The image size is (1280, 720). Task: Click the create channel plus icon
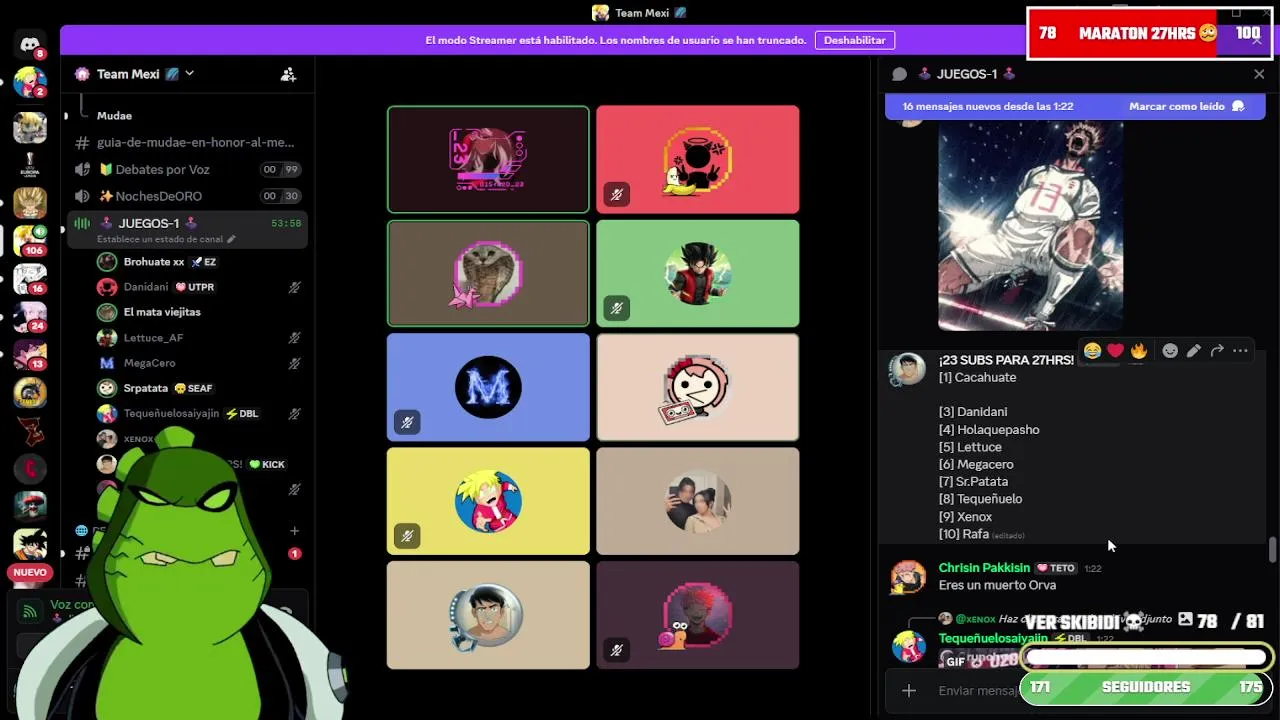tap(294, 531)
